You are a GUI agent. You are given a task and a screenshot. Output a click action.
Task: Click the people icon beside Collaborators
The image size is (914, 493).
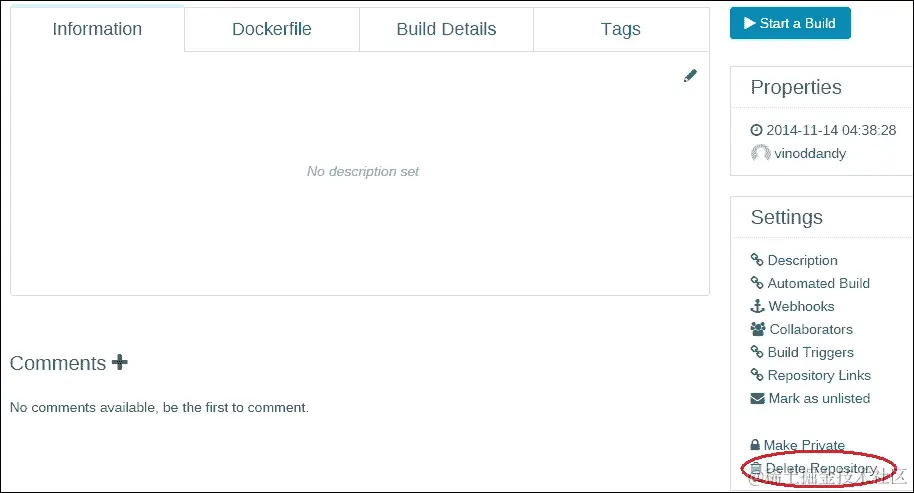758,329
